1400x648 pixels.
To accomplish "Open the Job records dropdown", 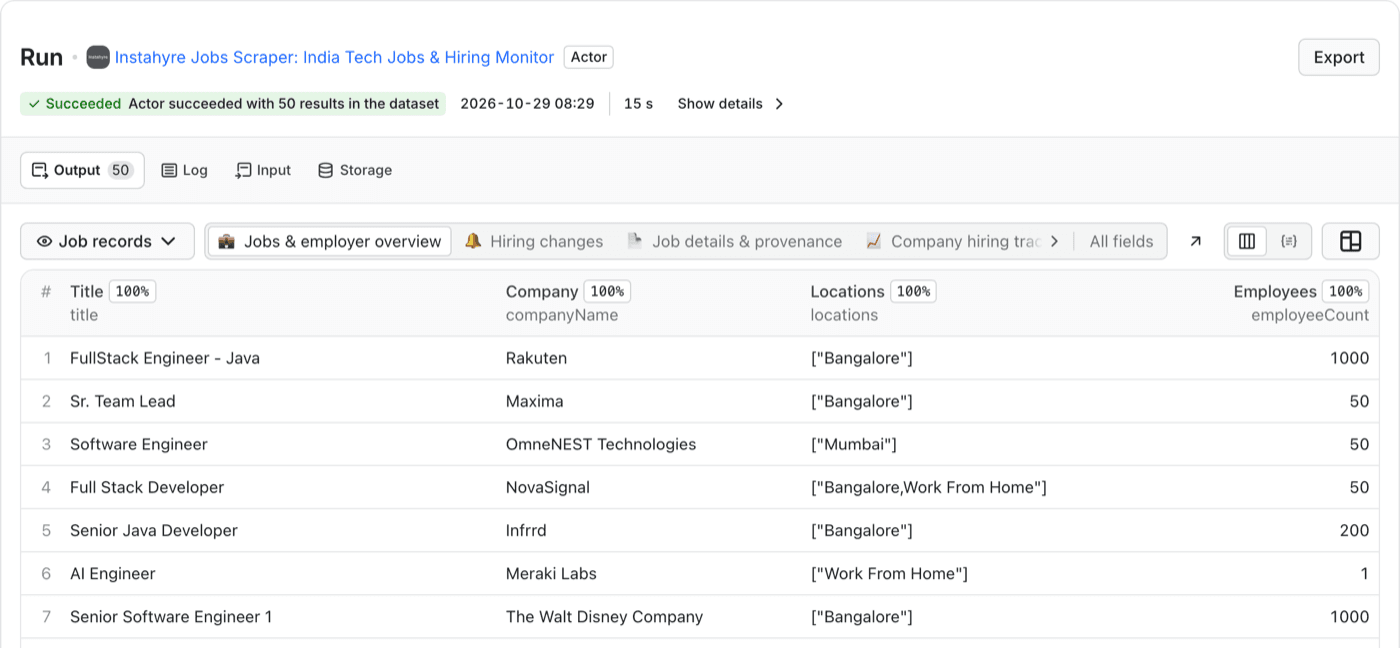I will tap(107, 241).
